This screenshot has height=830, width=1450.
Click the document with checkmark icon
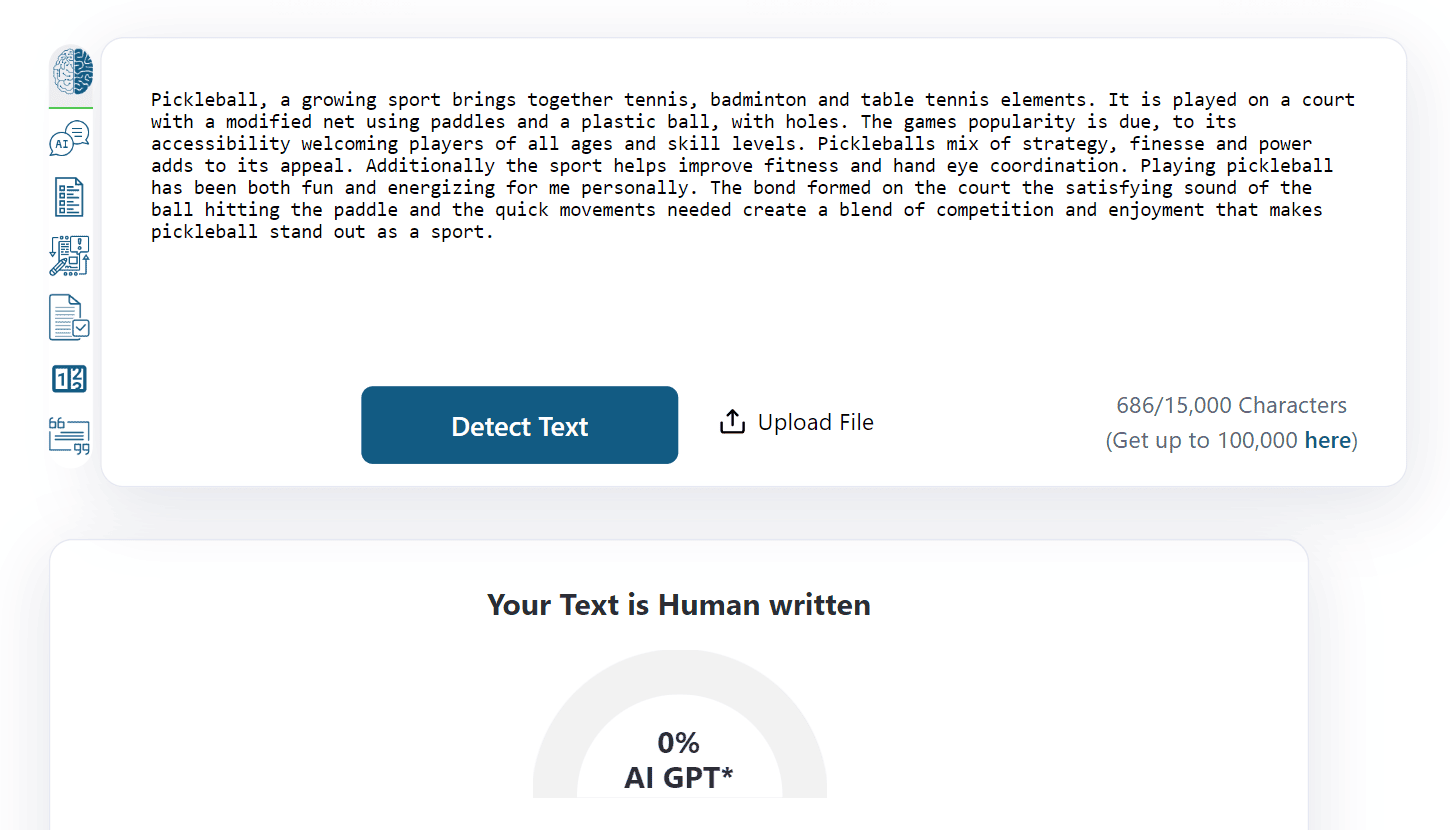click(70, 318)
